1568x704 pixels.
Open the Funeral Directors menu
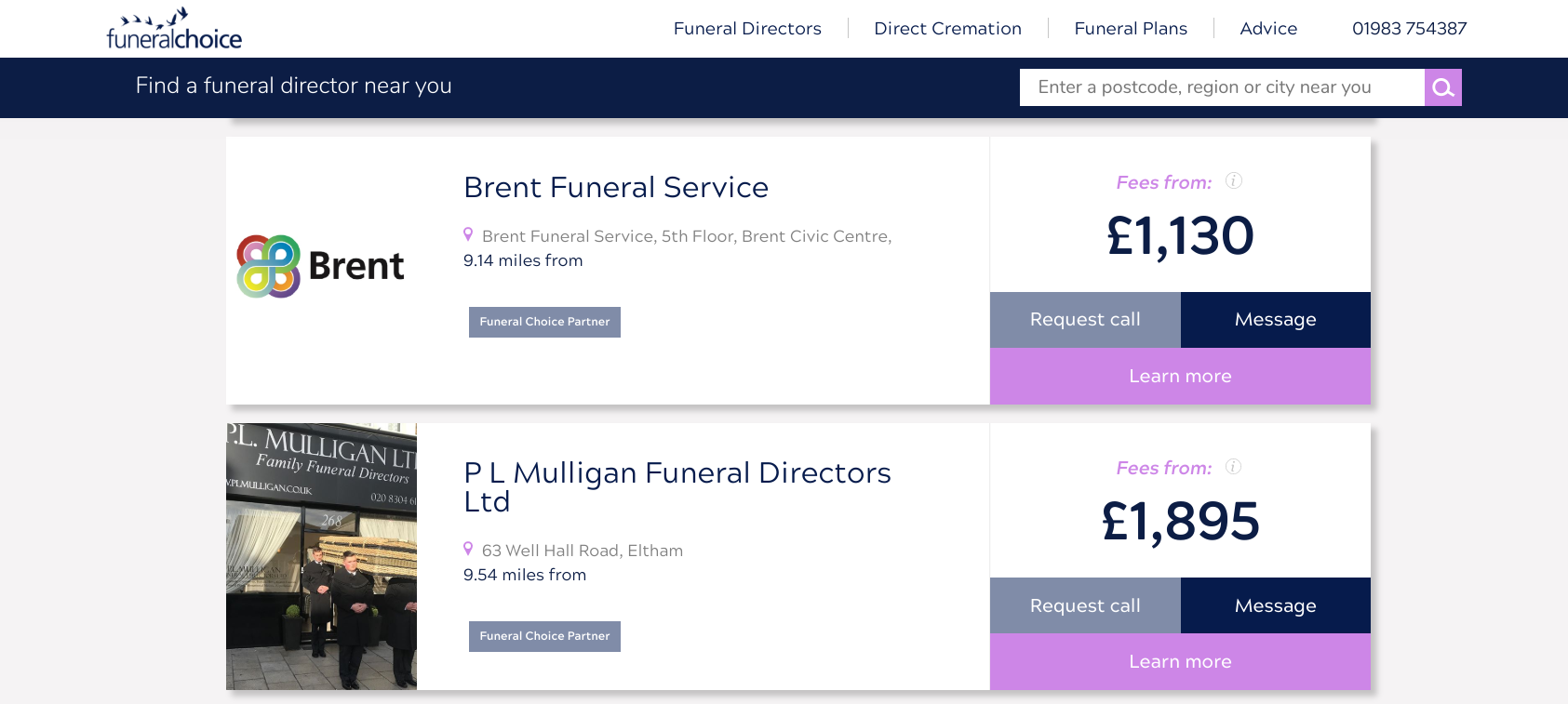(x=747, y=29)
